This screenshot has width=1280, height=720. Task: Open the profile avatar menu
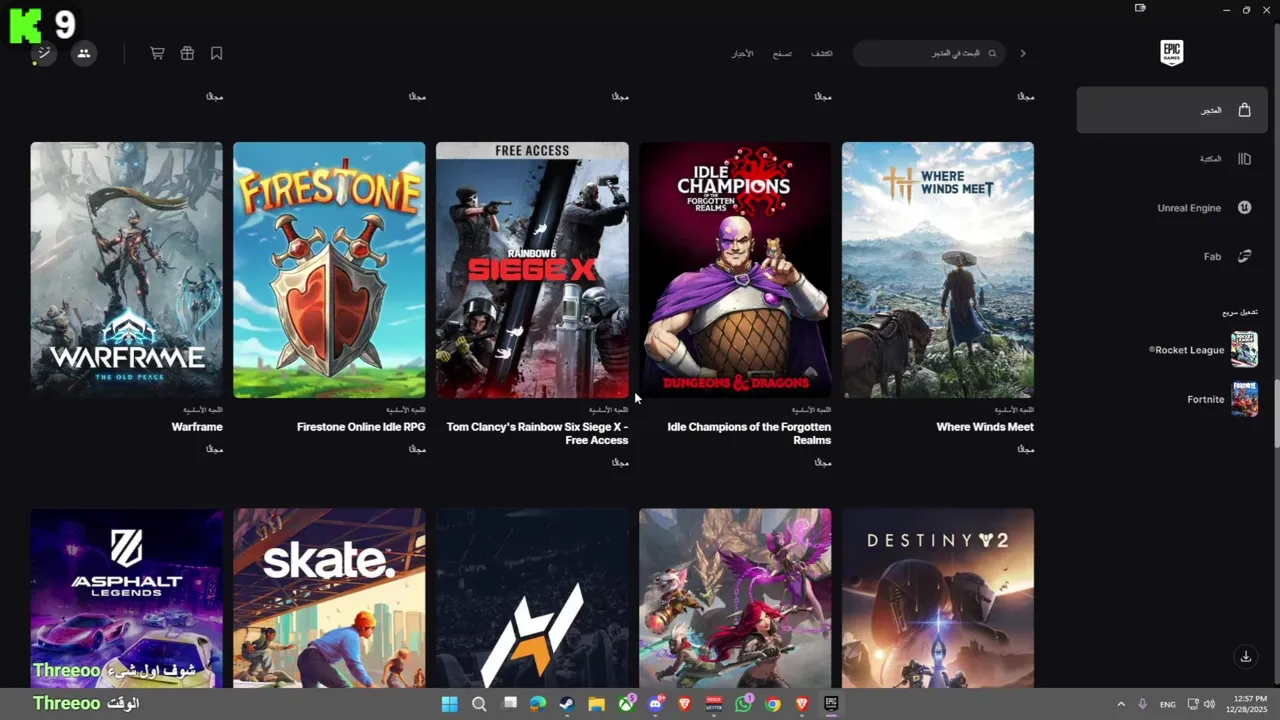pos(42,53)
